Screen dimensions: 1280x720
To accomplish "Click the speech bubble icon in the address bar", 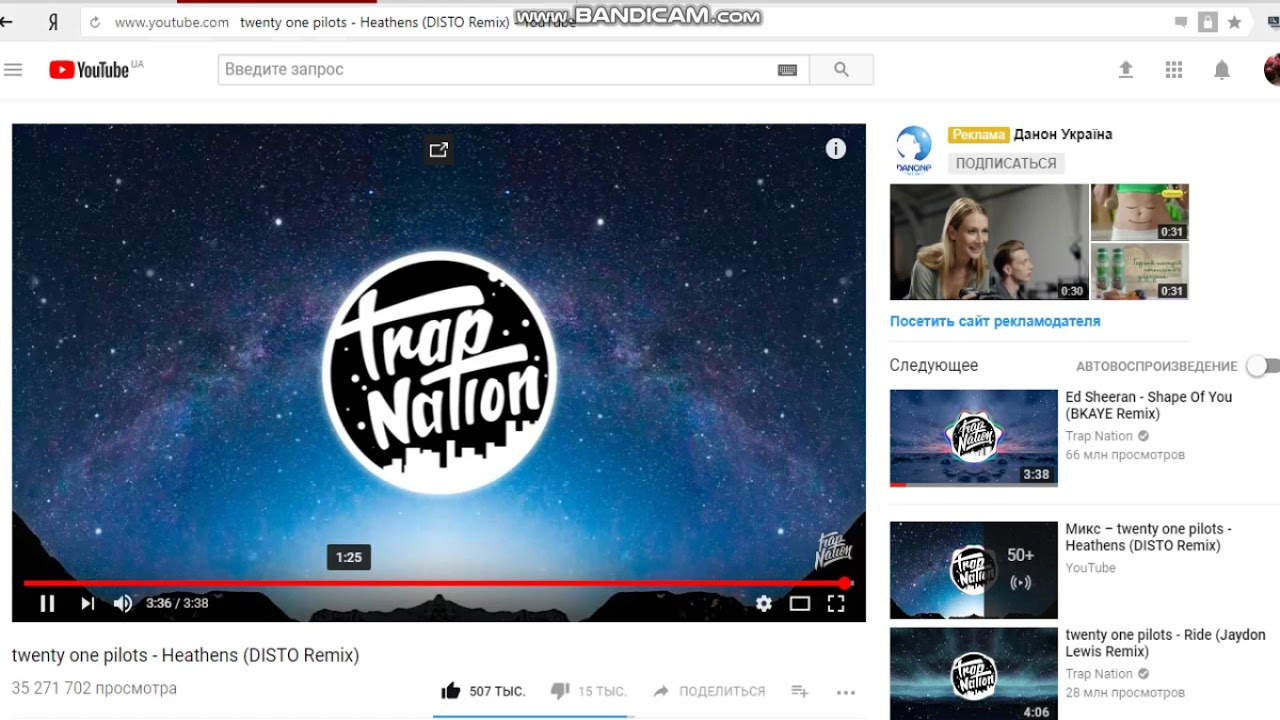I will 1181,22.
